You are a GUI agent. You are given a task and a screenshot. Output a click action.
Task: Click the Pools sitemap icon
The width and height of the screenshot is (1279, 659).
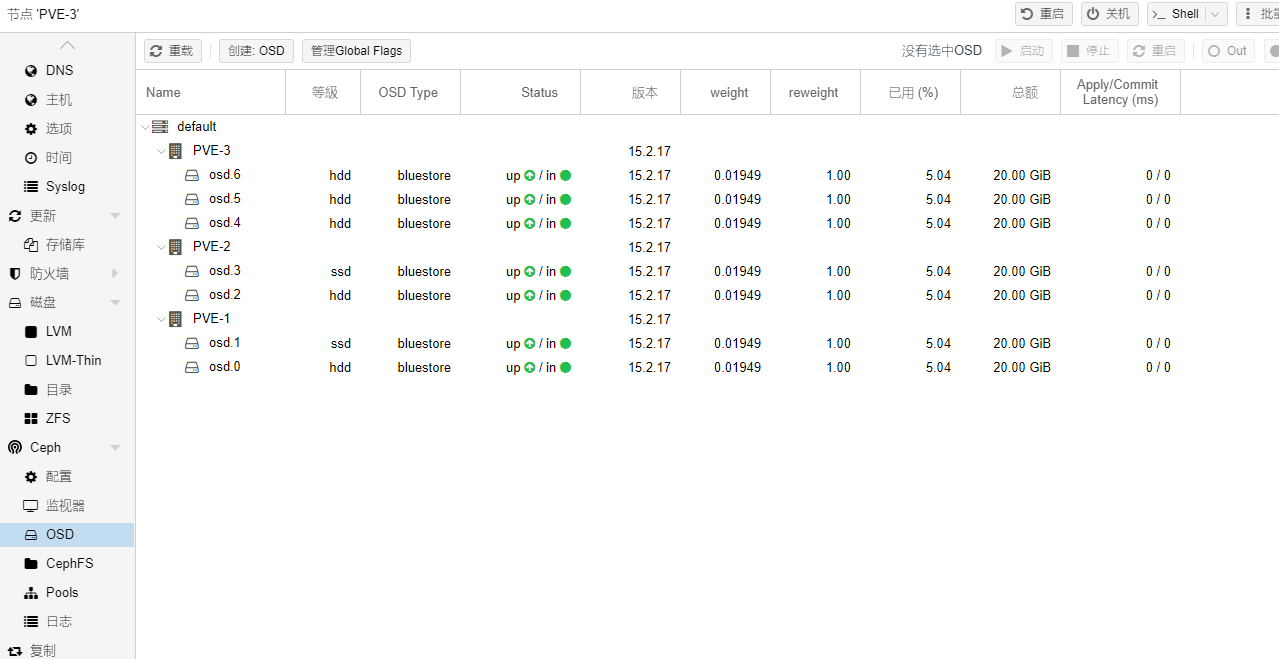[x=31, y=593]
